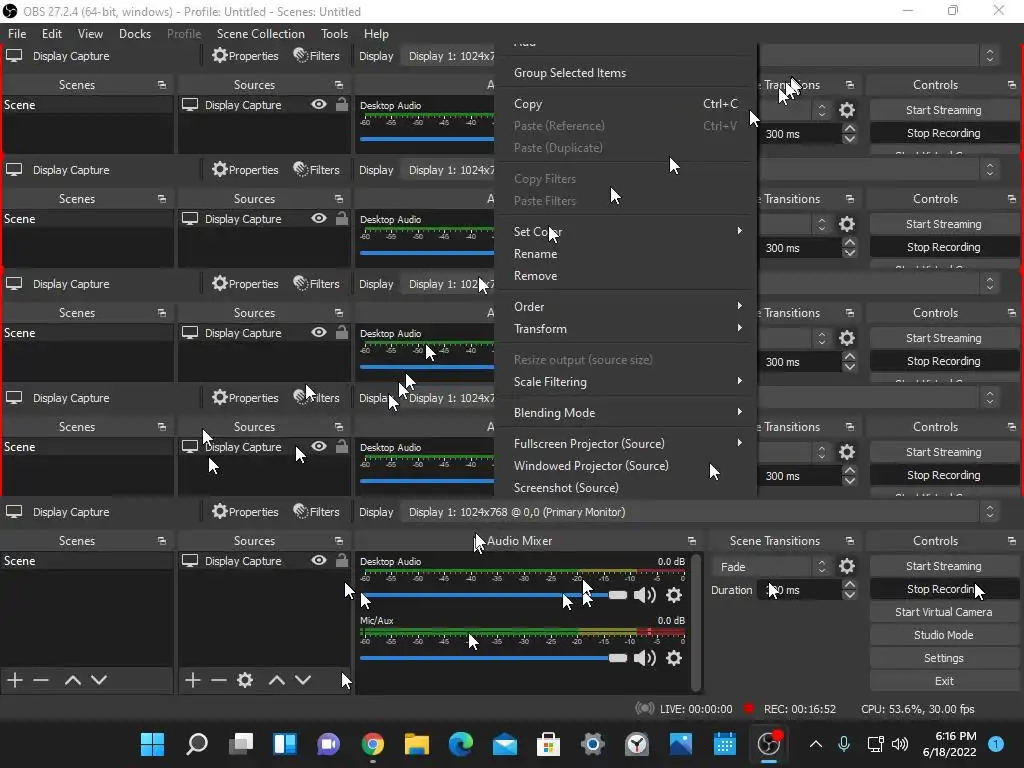Click the Audio Mixer vertical scrollbar
This screenshot has height=768, width=1024.
point(696,622)
